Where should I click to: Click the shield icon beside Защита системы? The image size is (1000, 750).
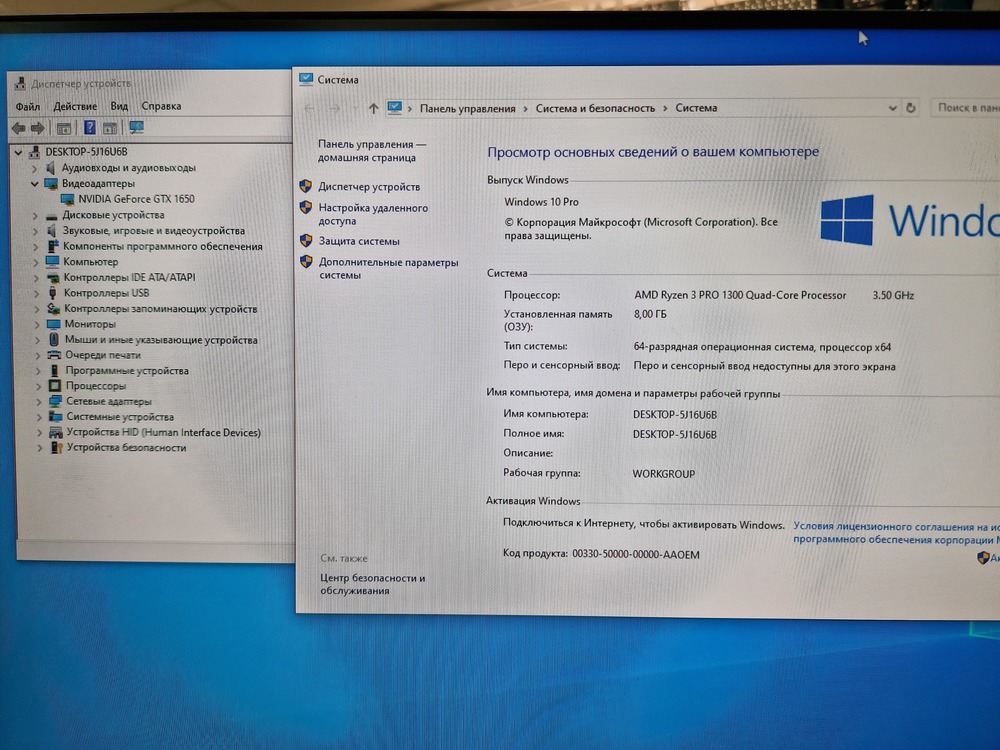[x=306, y=240]
